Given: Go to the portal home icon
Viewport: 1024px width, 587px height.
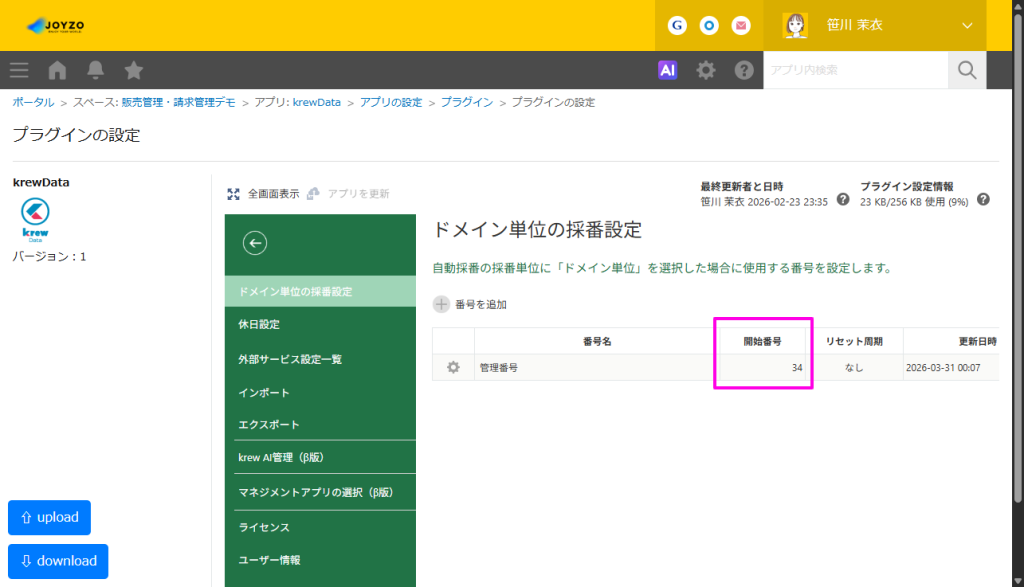Looking at the screenshot, I should click(58, 70).
